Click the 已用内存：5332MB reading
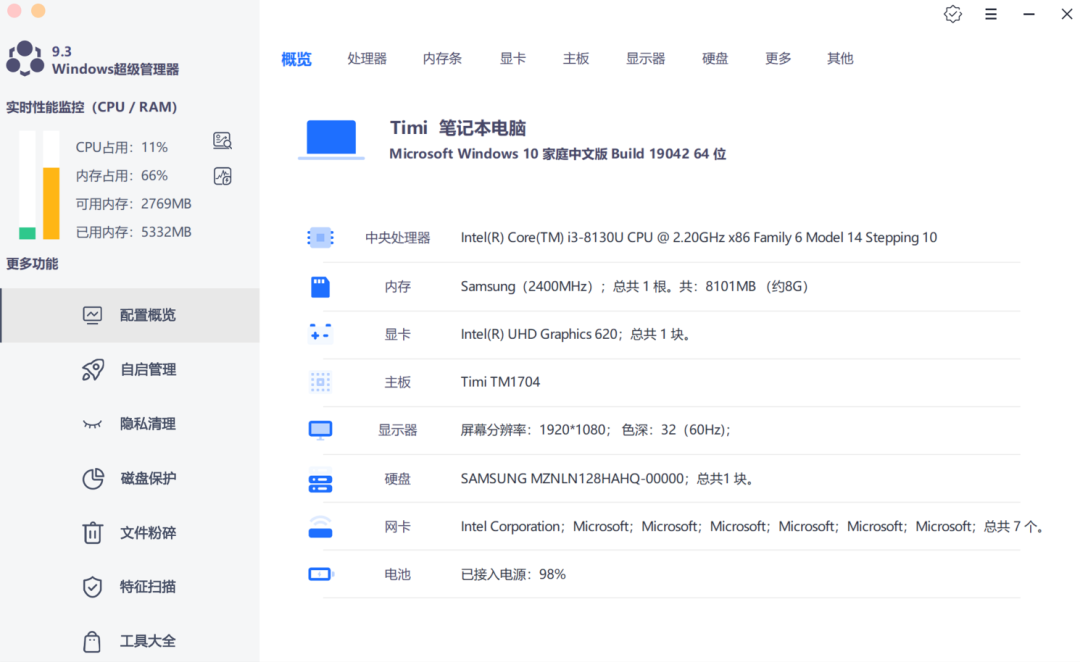The width and height of the screenshot is (1080, 662). [134, 232]
